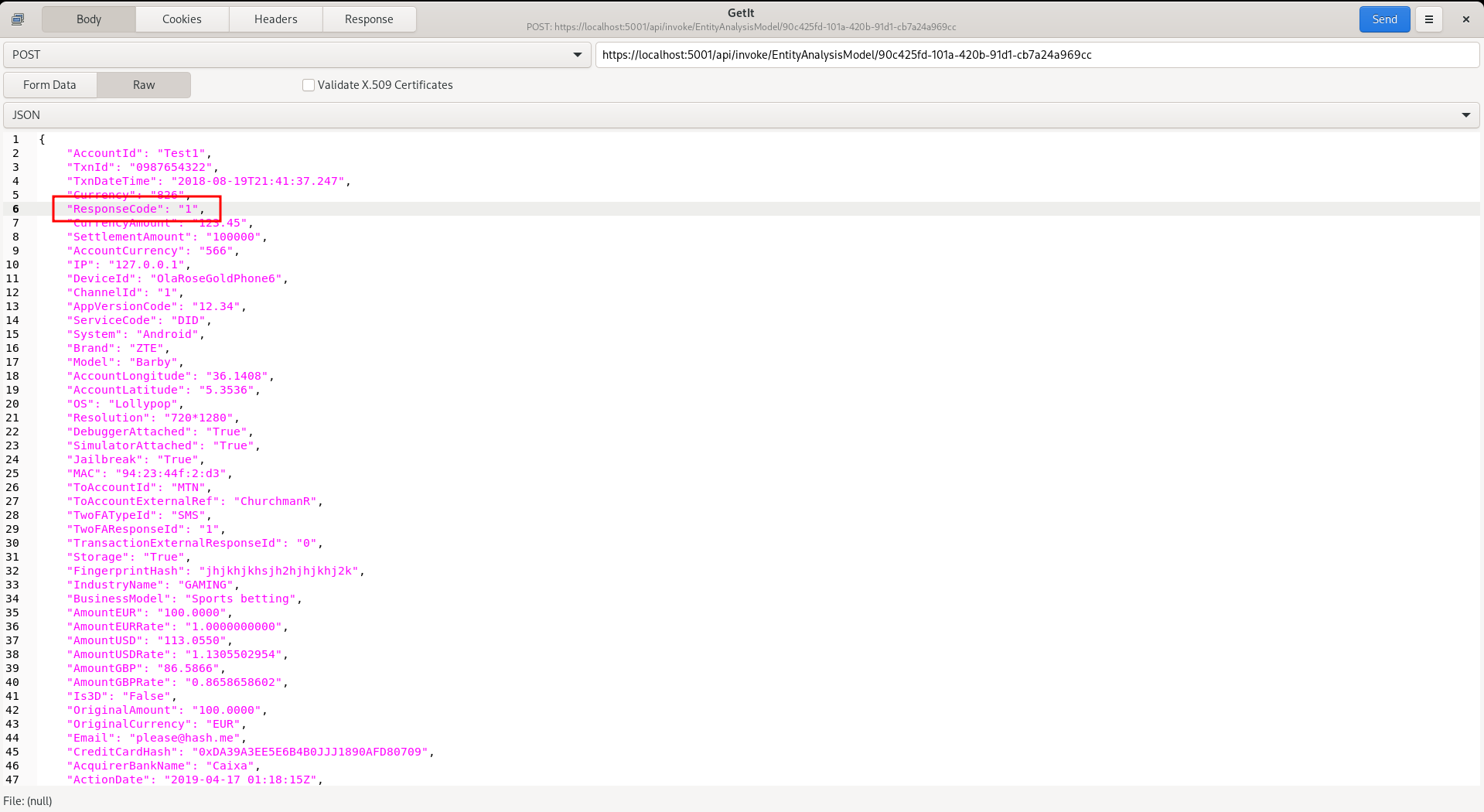Click the "AppVersionCode": "12.34" line

pos(156,306)
